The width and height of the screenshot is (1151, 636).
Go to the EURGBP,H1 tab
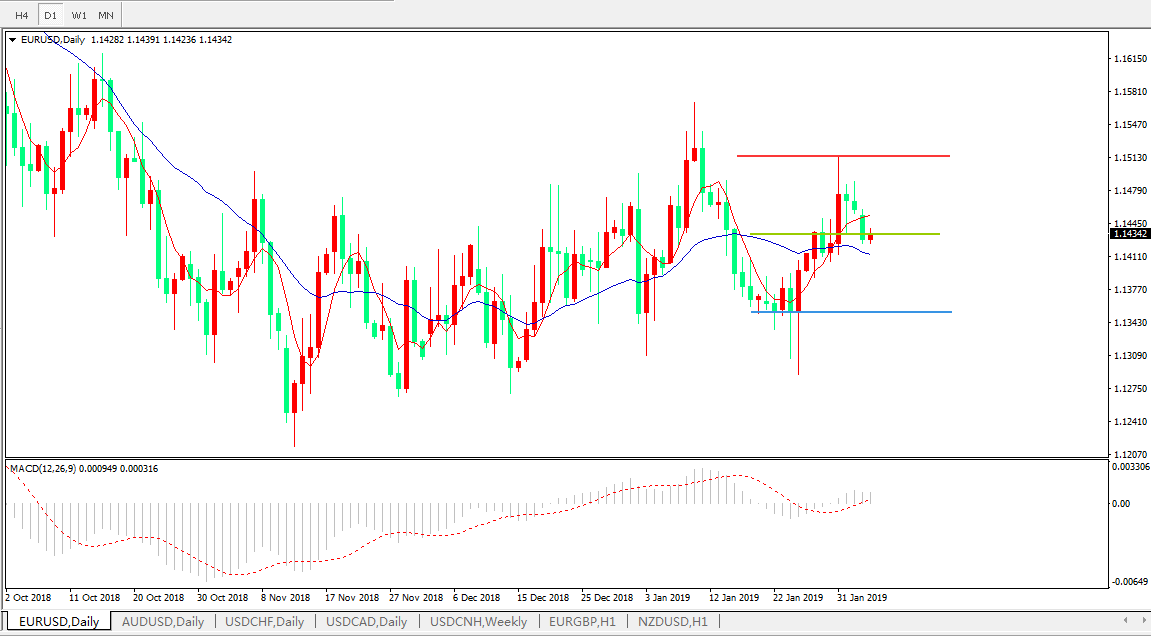pos(581,622)
